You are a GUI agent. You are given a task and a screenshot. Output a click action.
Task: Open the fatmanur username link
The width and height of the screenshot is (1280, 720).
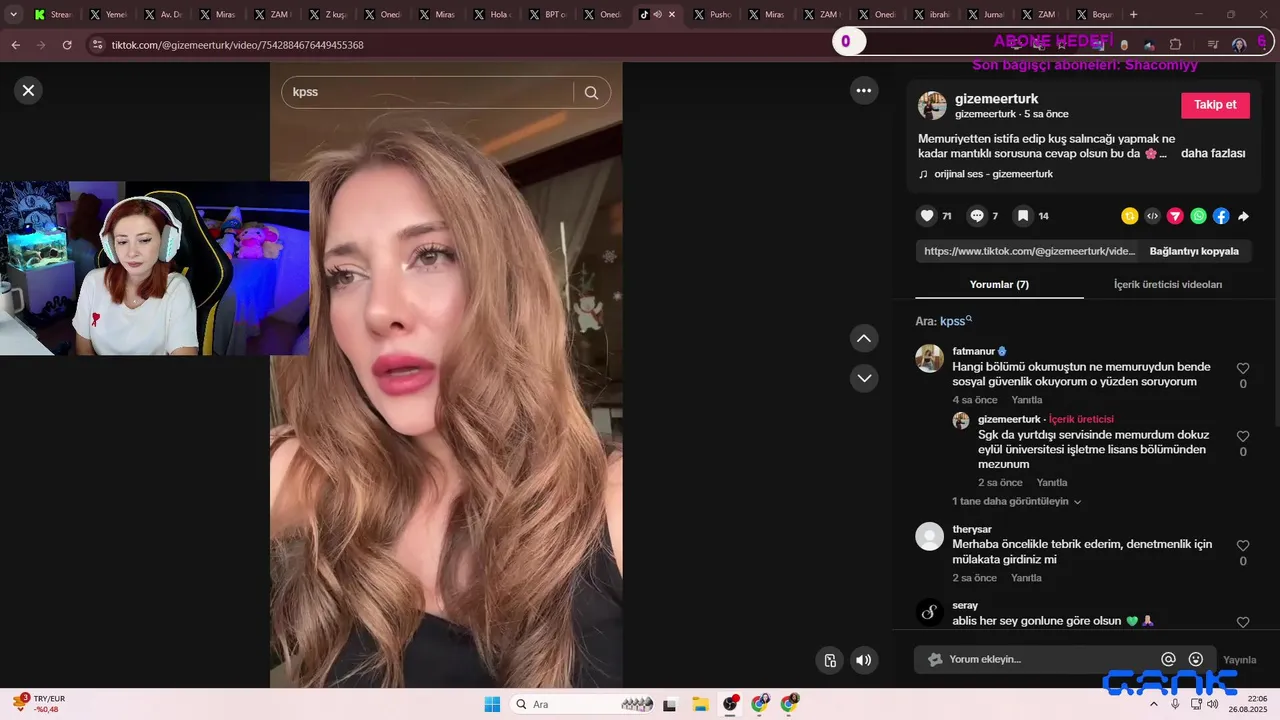[973, 351]
